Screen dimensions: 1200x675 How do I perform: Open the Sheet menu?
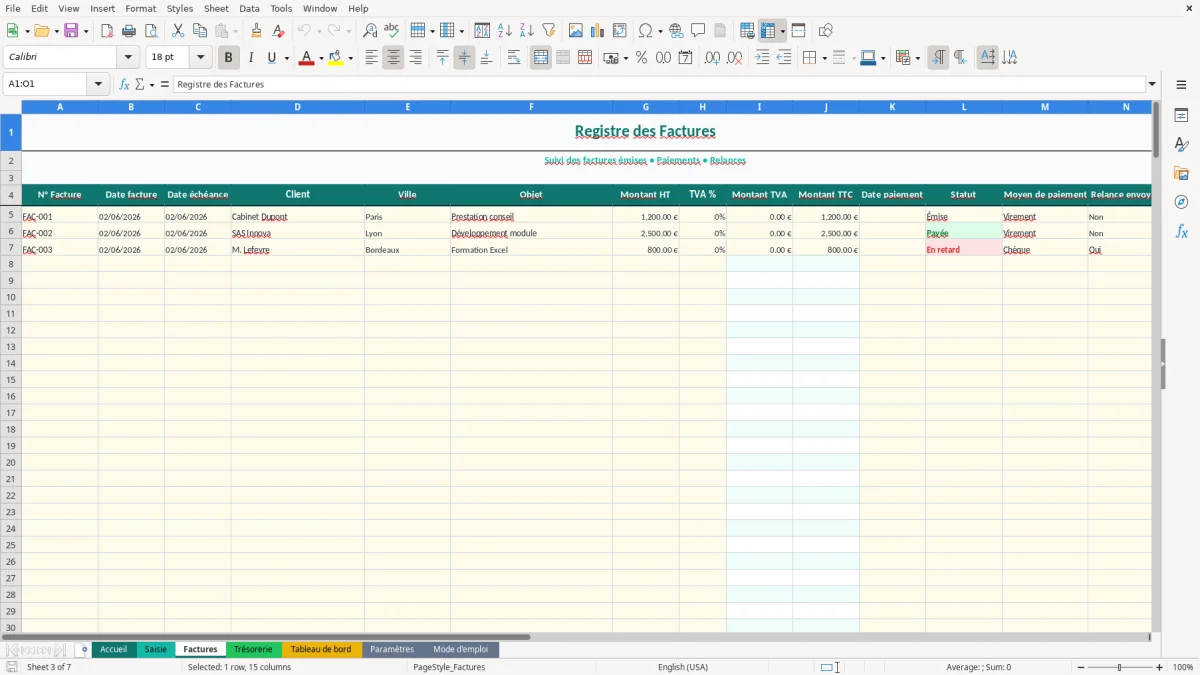(216, 8)
